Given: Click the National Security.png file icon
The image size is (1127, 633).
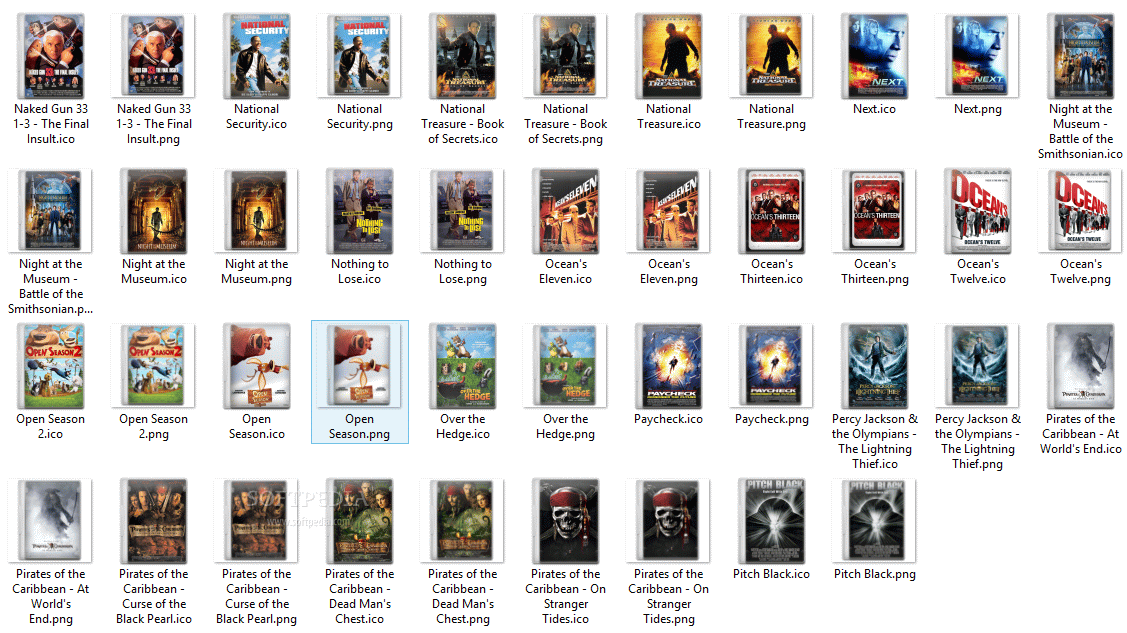Looking at the screenshot, I should coord(359,56).
